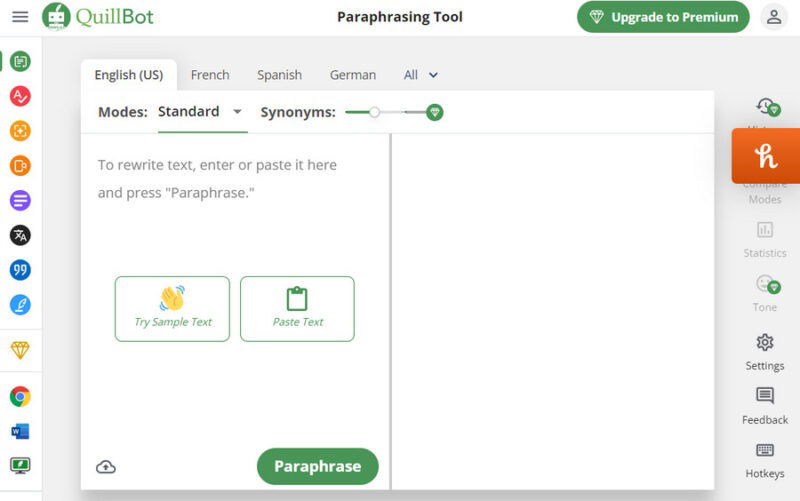Switch to the German tab
800x501 pixels.
click(353, 75)
